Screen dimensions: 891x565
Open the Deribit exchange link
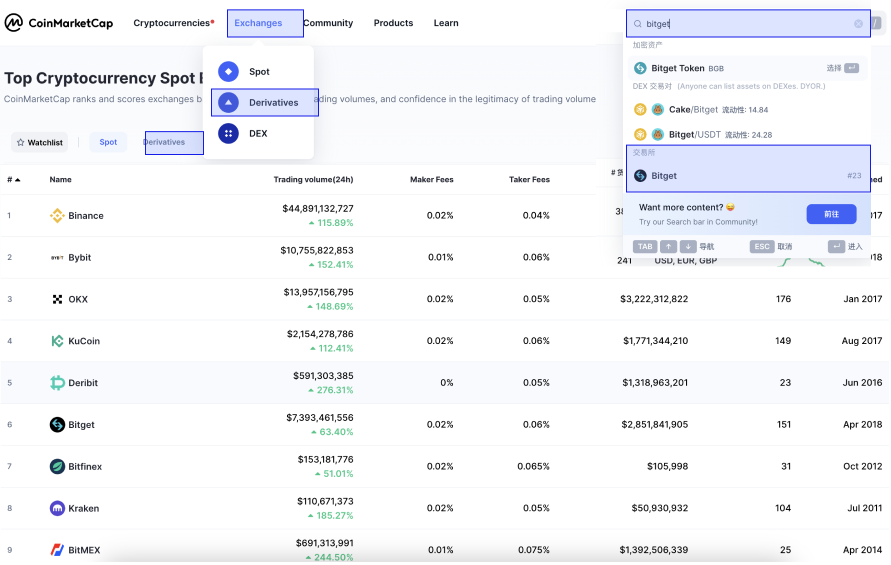pyautogui.click(x=83, y=383)
